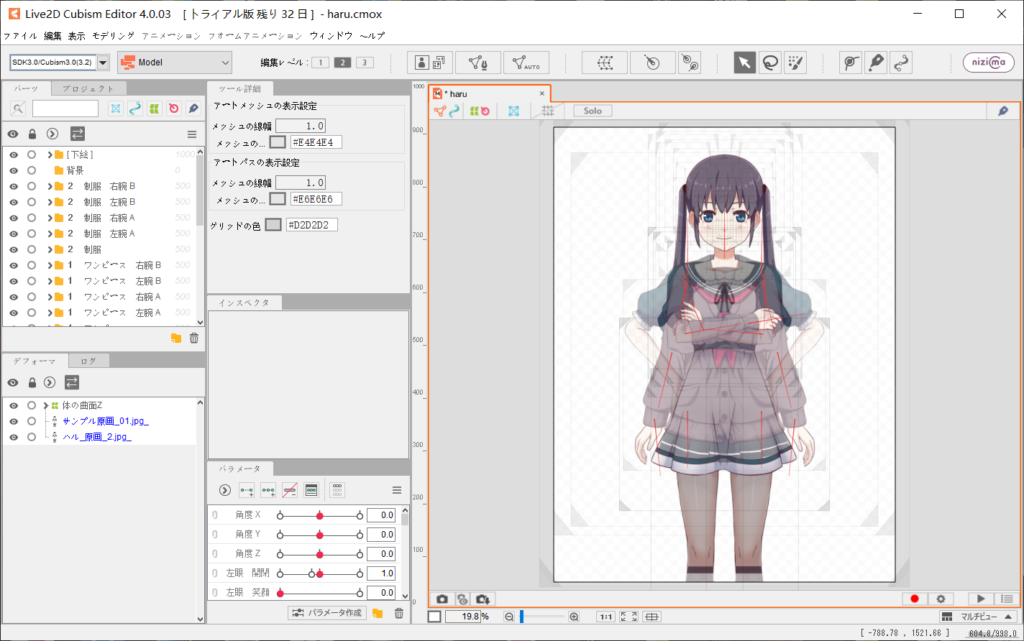
Task: Start recording with the red record button
Action: 914,599
